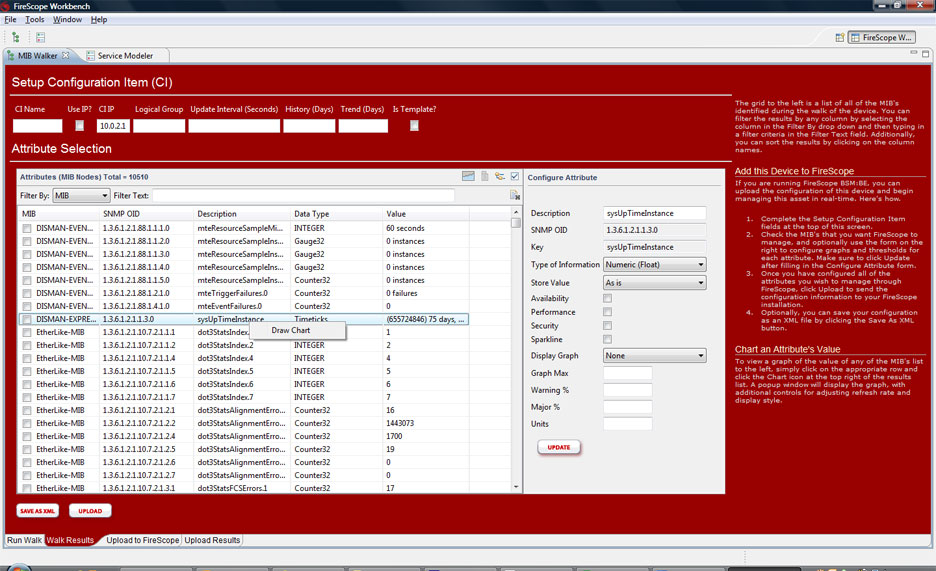
Task: Toggle the Is Template? checkbox
Action: tap(414, 125)
